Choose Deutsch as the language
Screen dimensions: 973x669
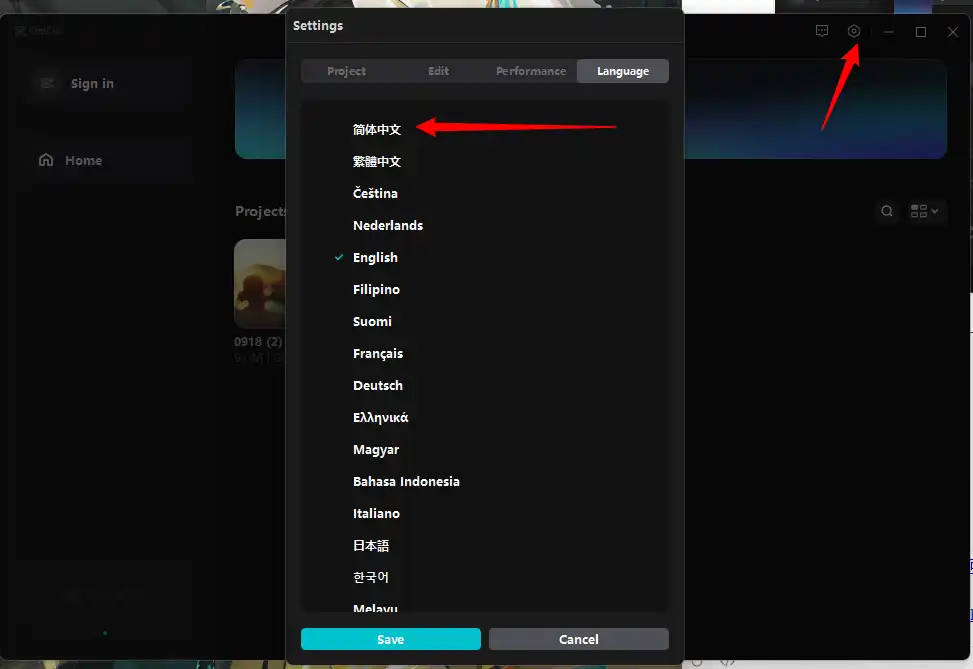378,385
